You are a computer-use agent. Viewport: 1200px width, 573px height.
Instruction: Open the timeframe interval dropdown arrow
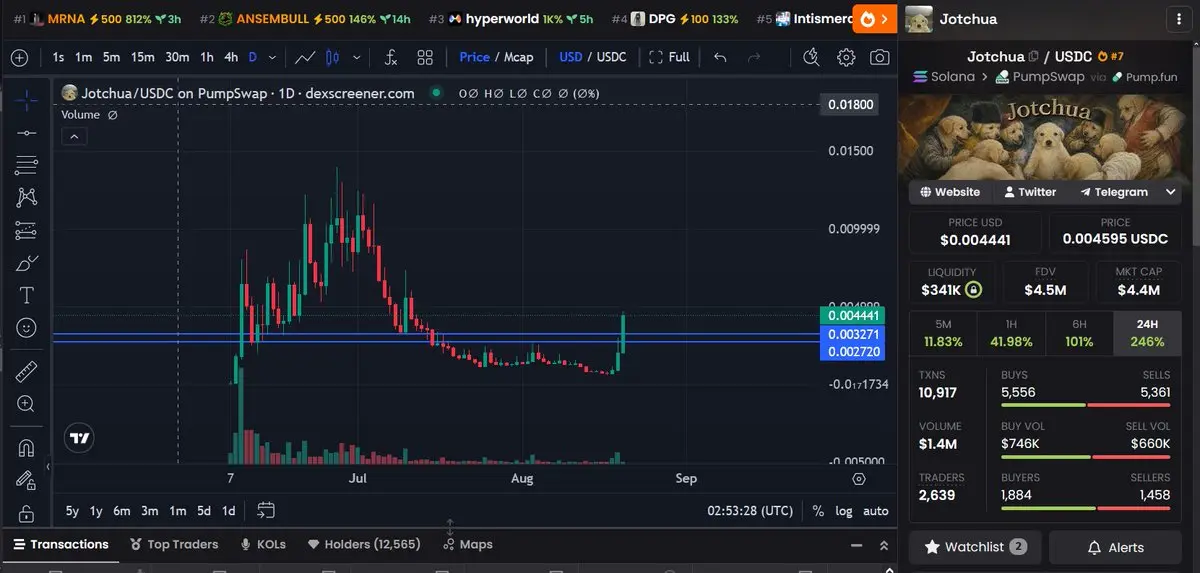click(x=271, y=58)
